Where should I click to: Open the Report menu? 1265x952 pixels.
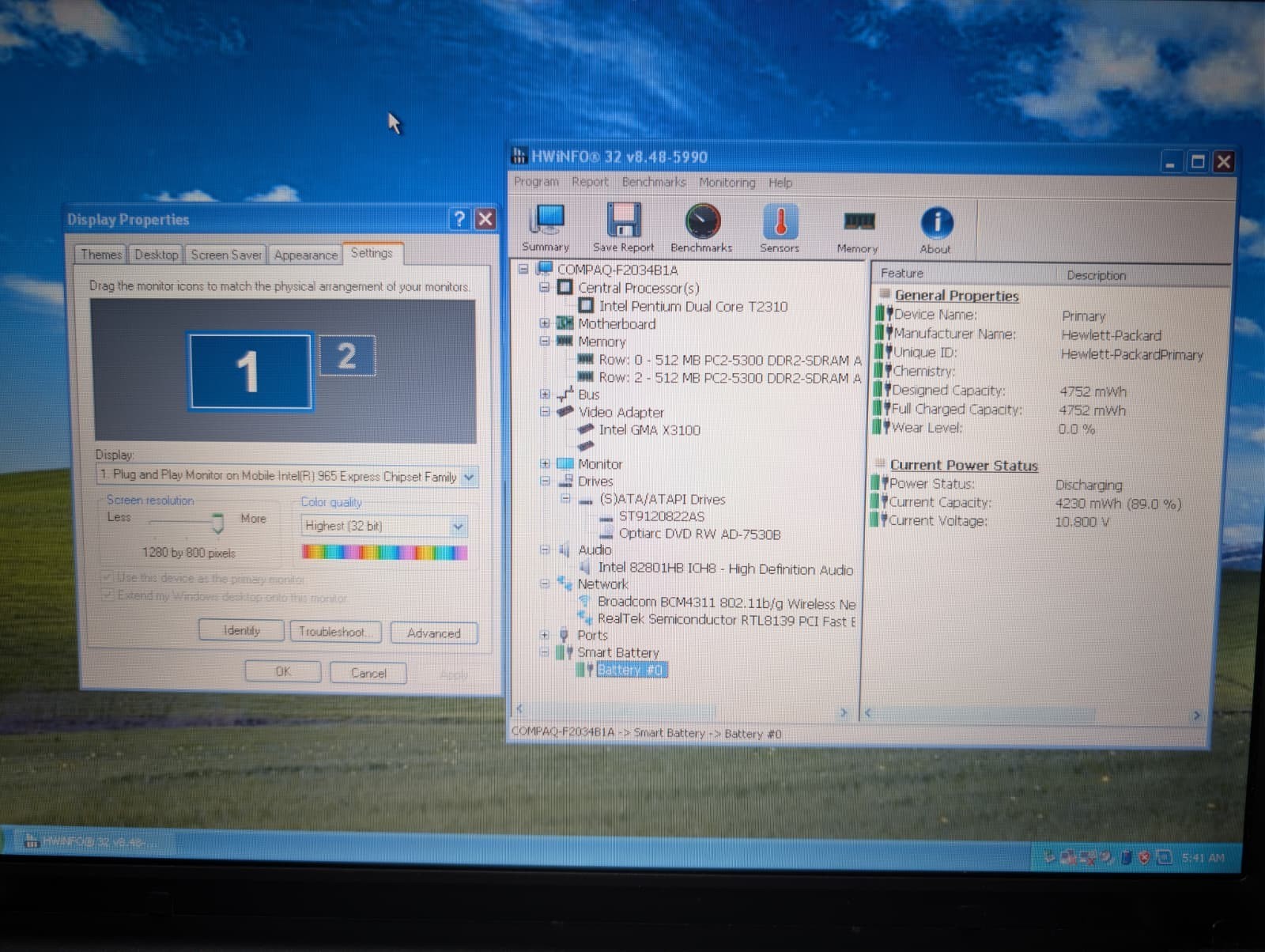(x=590, y=182)
